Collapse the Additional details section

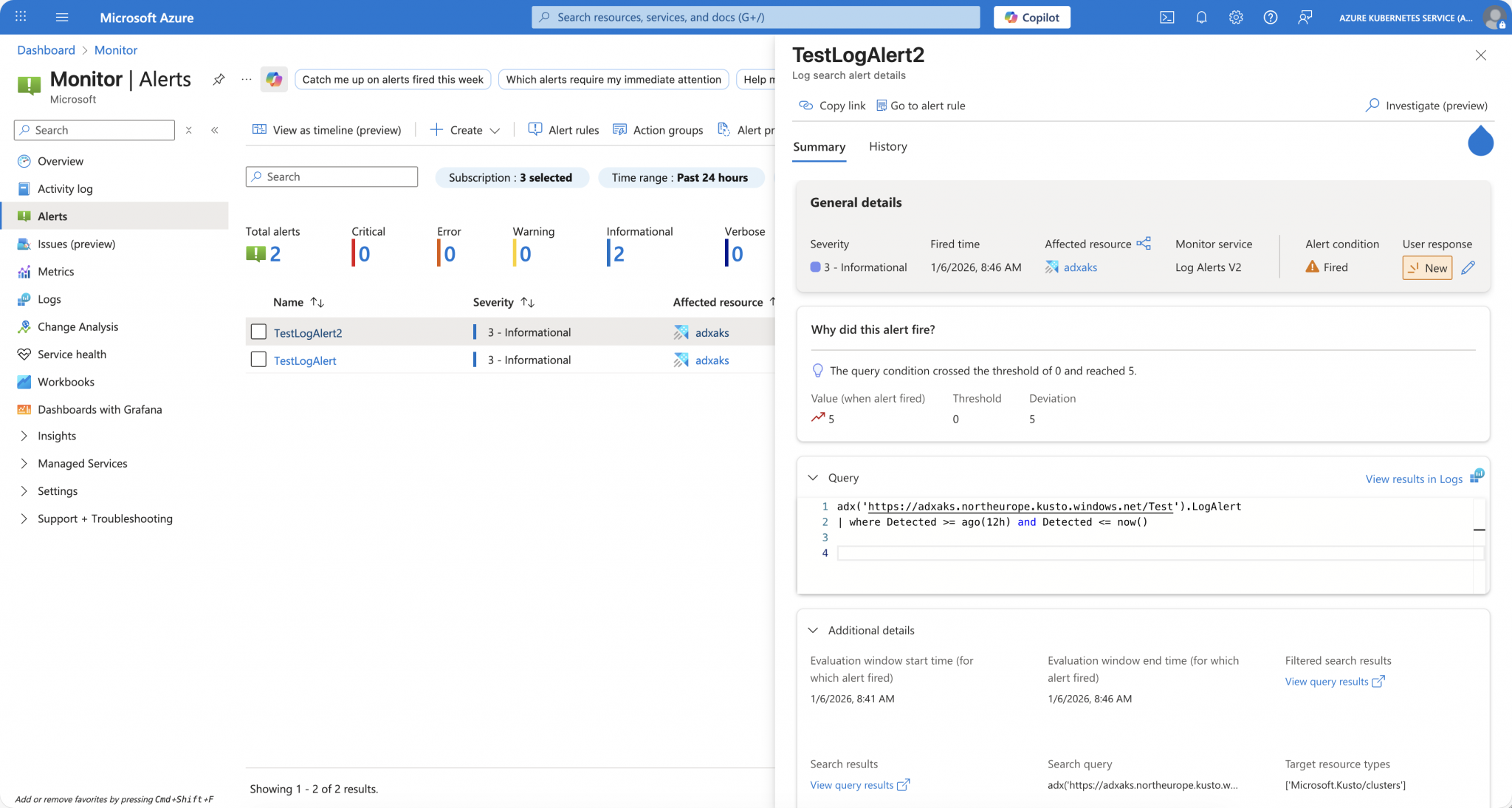point(813,630)
